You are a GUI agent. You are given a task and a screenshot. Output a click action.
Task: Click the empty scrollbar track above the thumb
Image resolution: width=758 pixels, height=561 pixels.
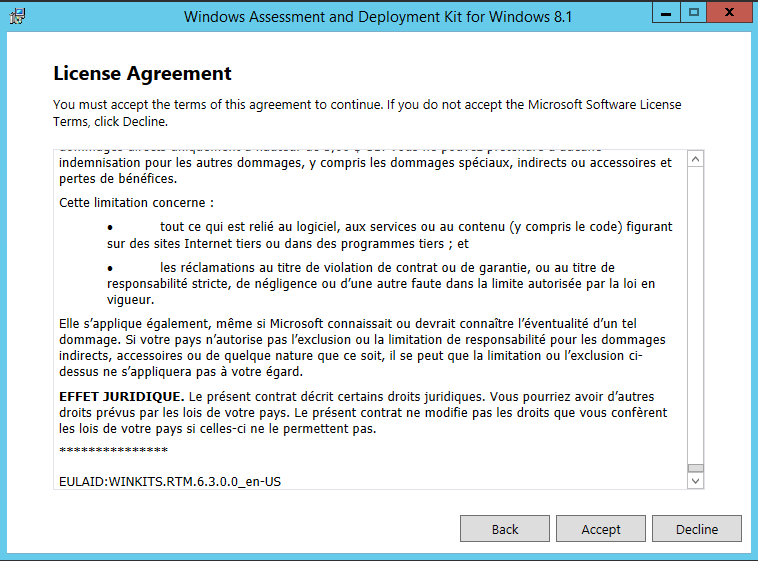696,315
